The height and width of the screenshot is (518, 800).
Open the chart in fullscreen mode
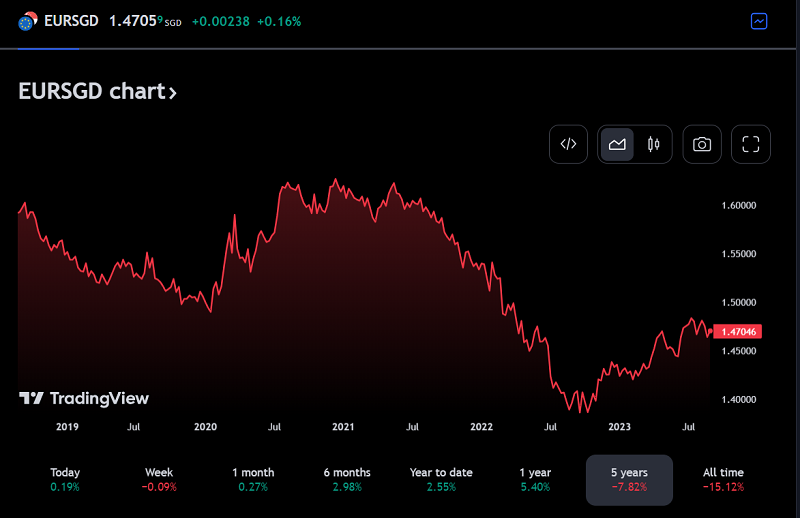(751, 144)
